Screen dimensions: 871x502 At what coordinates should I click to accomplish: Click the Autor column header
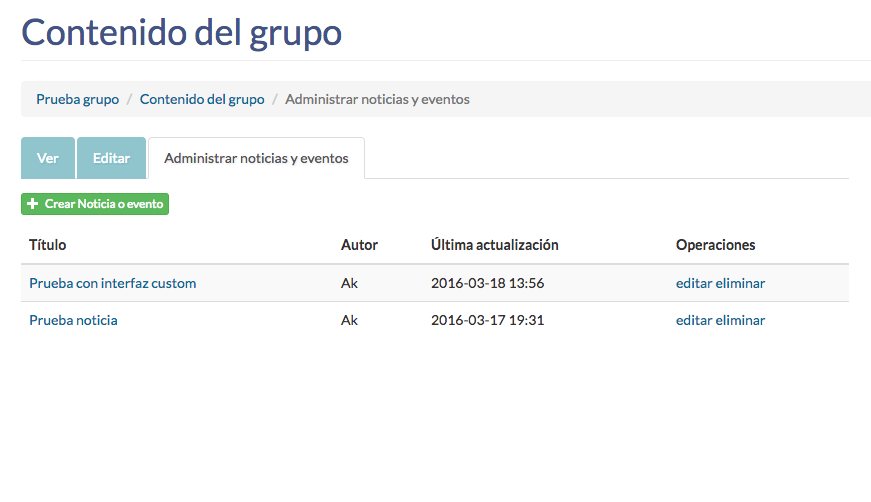click(359, 245)
